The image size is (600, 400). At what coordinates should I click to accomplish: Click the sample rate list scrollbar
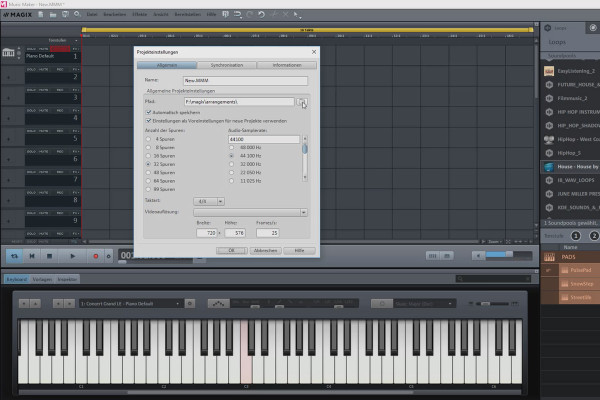click(305, 158)
